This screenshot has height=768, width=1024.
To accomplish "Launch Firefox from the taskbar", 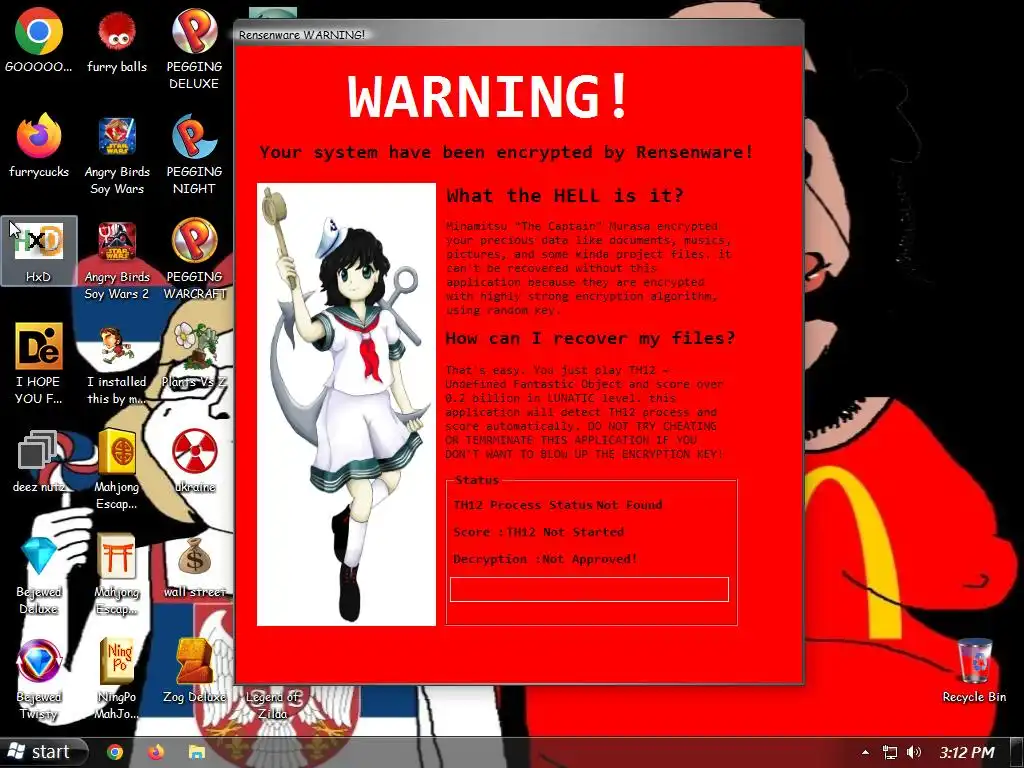I will [155, 752].
